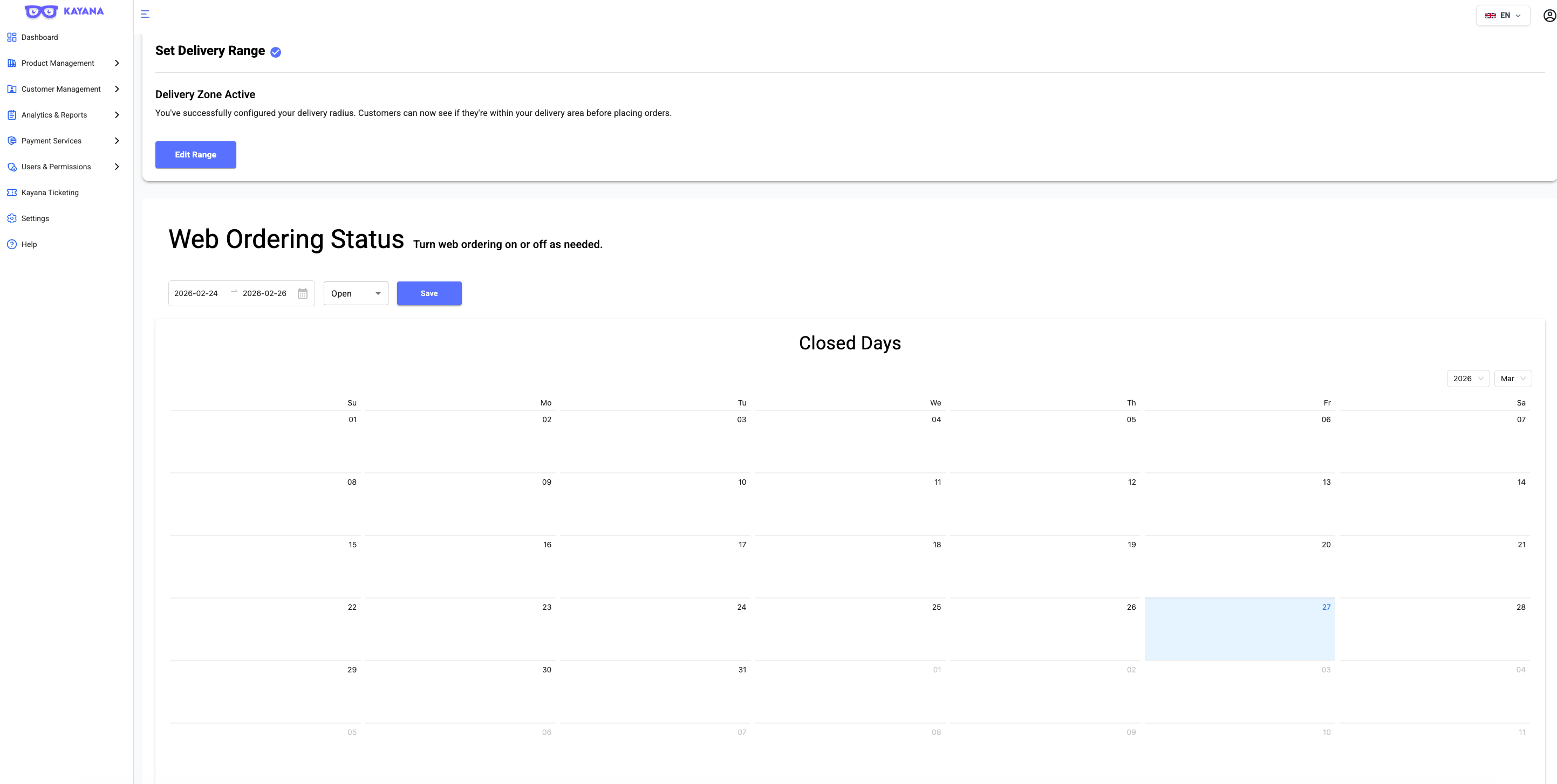Collapse sidebar with the hamburger icon
Screen dimensions: 1557x784
click(x=145, y=14)
